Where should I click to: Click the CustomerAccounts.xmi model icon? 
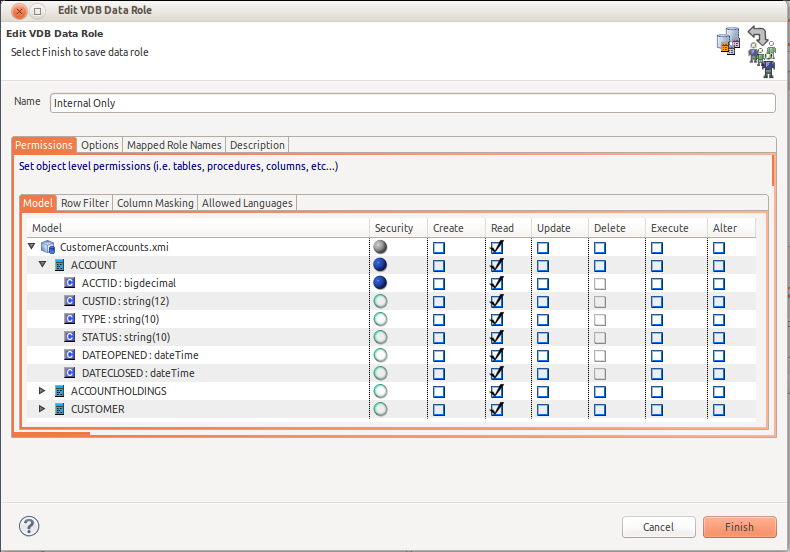tap(47, 247)
